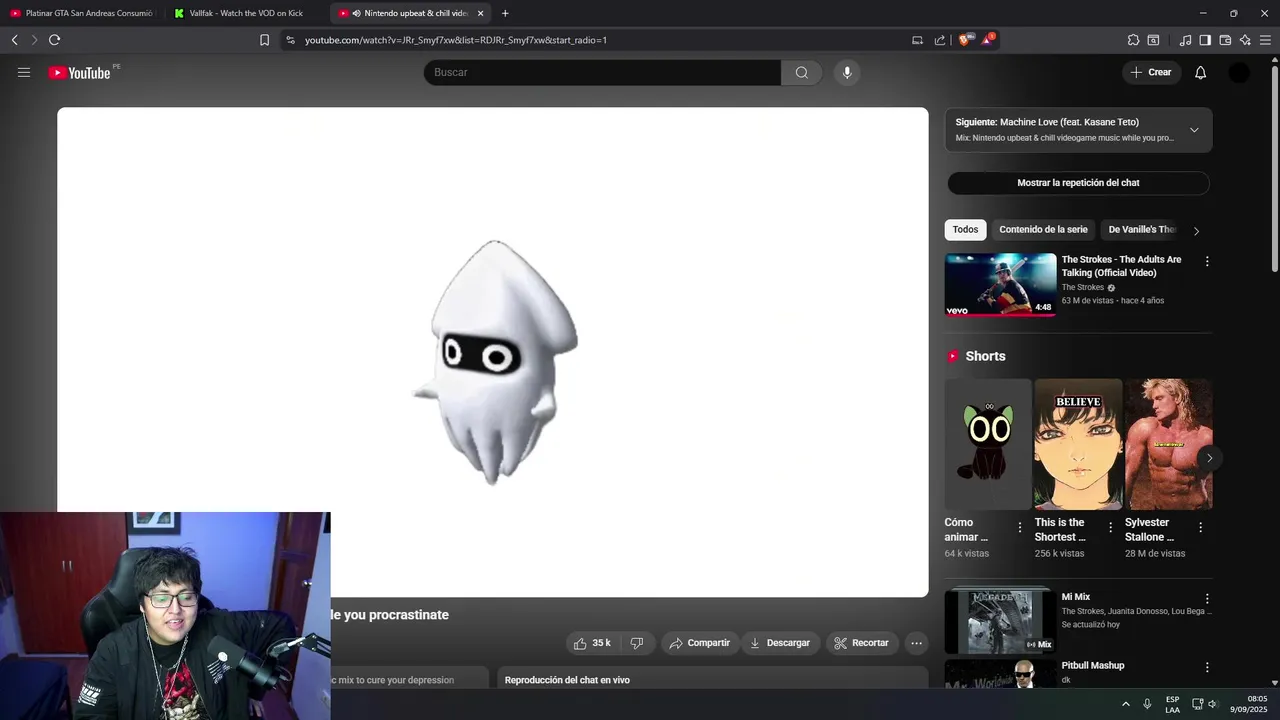Viewport: 1280px width, 720px height.
Task: Open the media control music note icon
Action: click(1185, 40)
